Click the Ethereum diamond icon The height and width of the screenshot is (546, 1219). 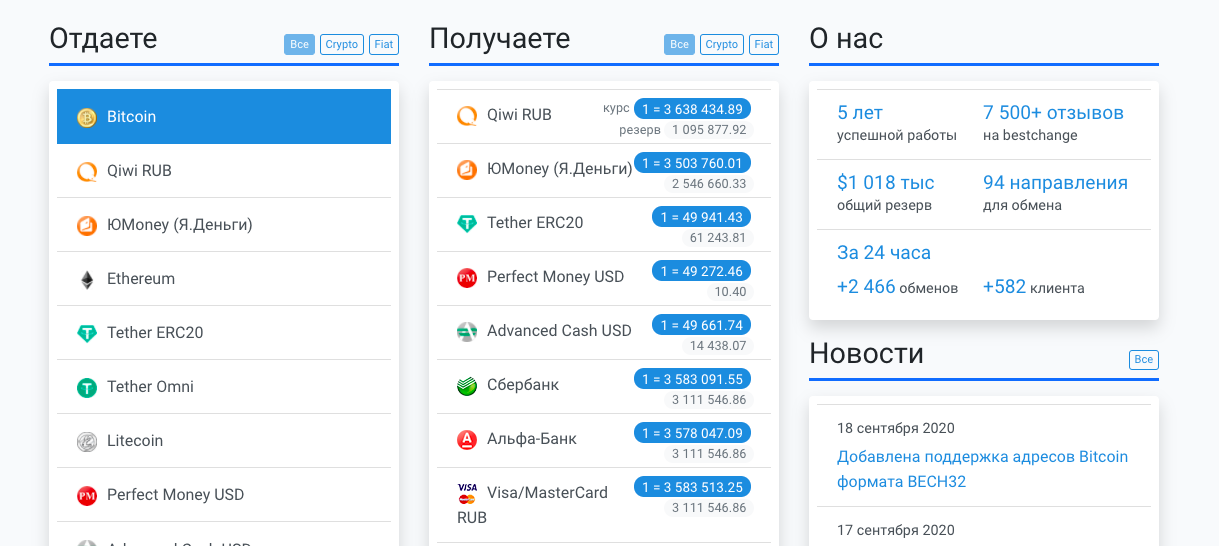pos(87,279)
